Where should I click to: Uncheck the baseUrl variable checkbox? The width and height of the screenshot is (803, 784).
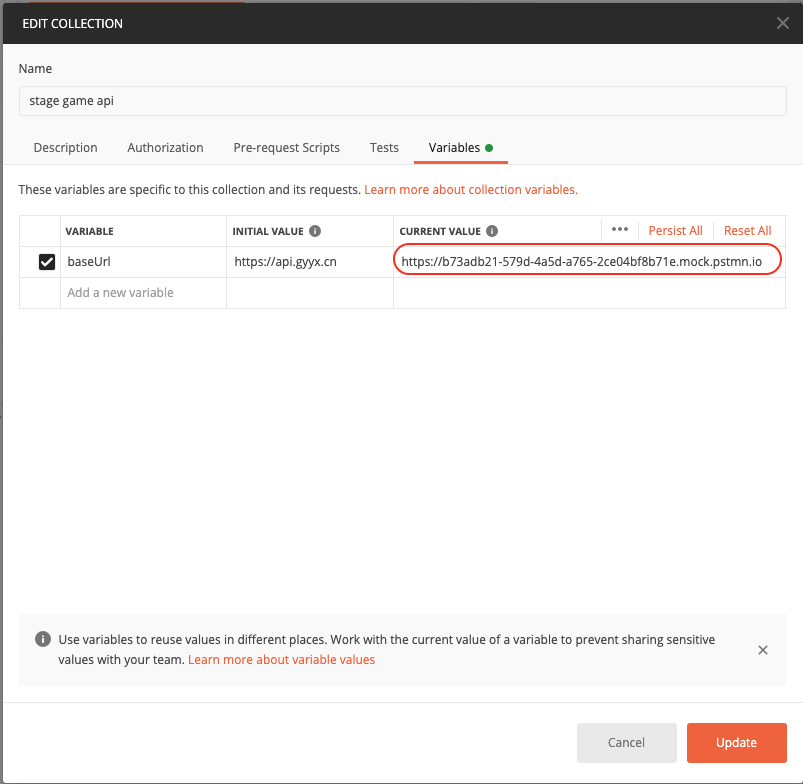tap(47, 262)
